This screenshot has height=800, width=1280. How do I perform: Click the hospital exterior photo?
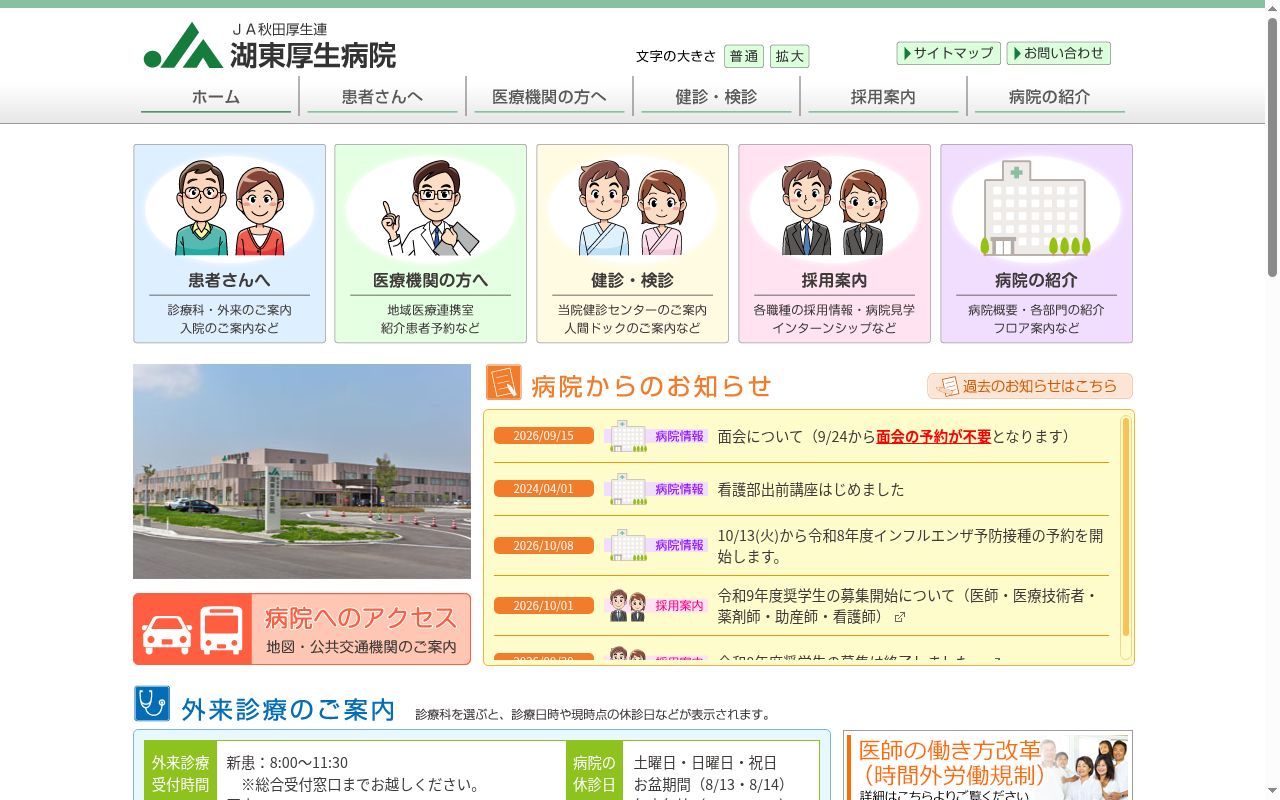[302, 471]
